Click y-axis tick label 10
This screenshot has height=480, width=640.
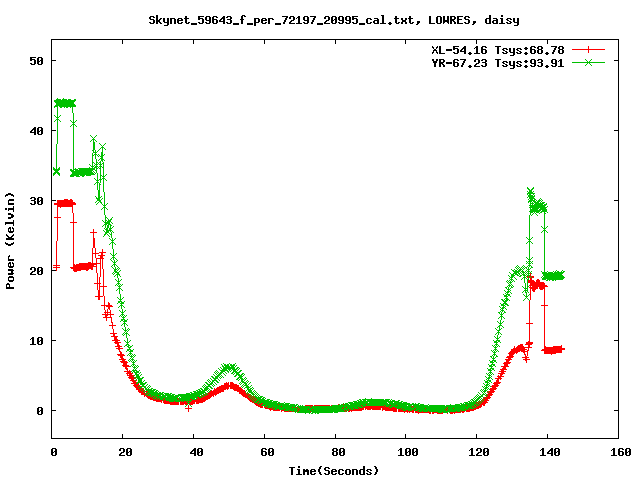pyautogui.click(x=36, y=341)
